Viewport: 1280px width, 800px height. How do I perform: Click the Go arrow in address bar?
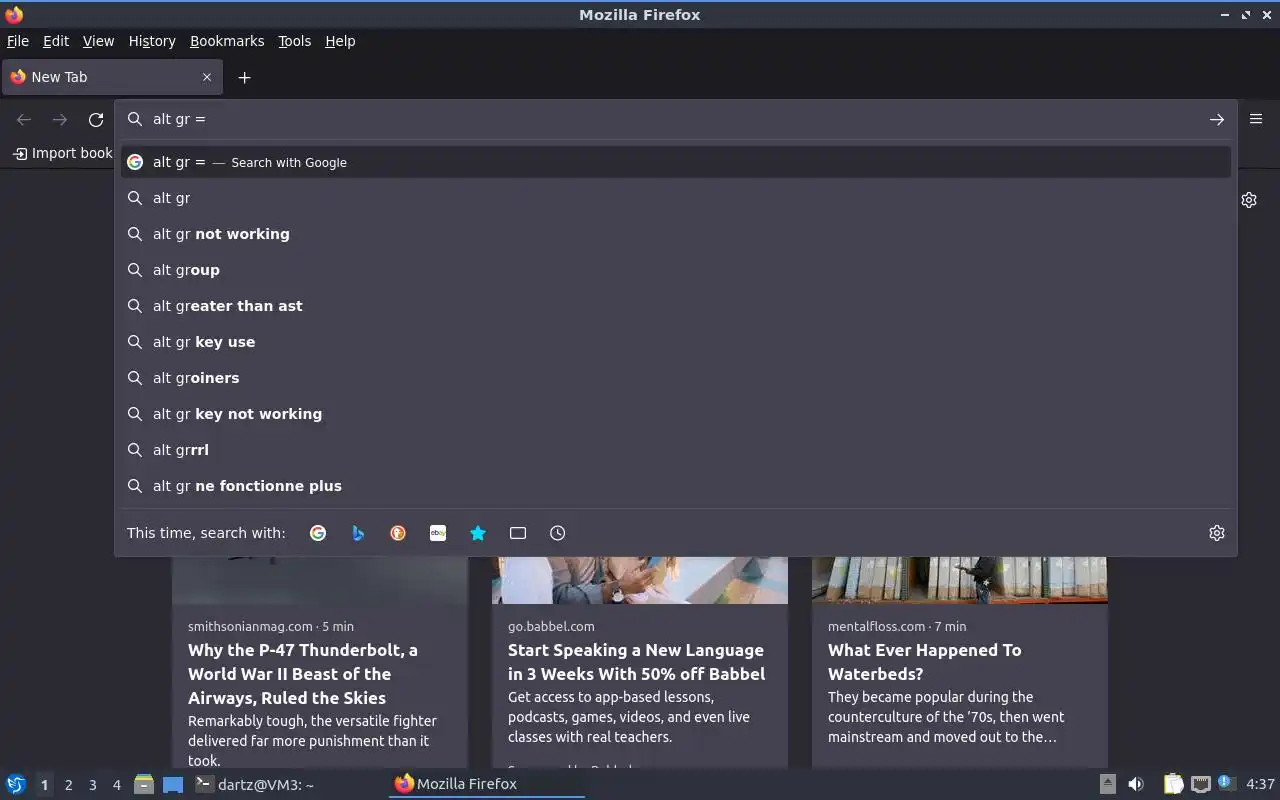tap(1217, 119)
